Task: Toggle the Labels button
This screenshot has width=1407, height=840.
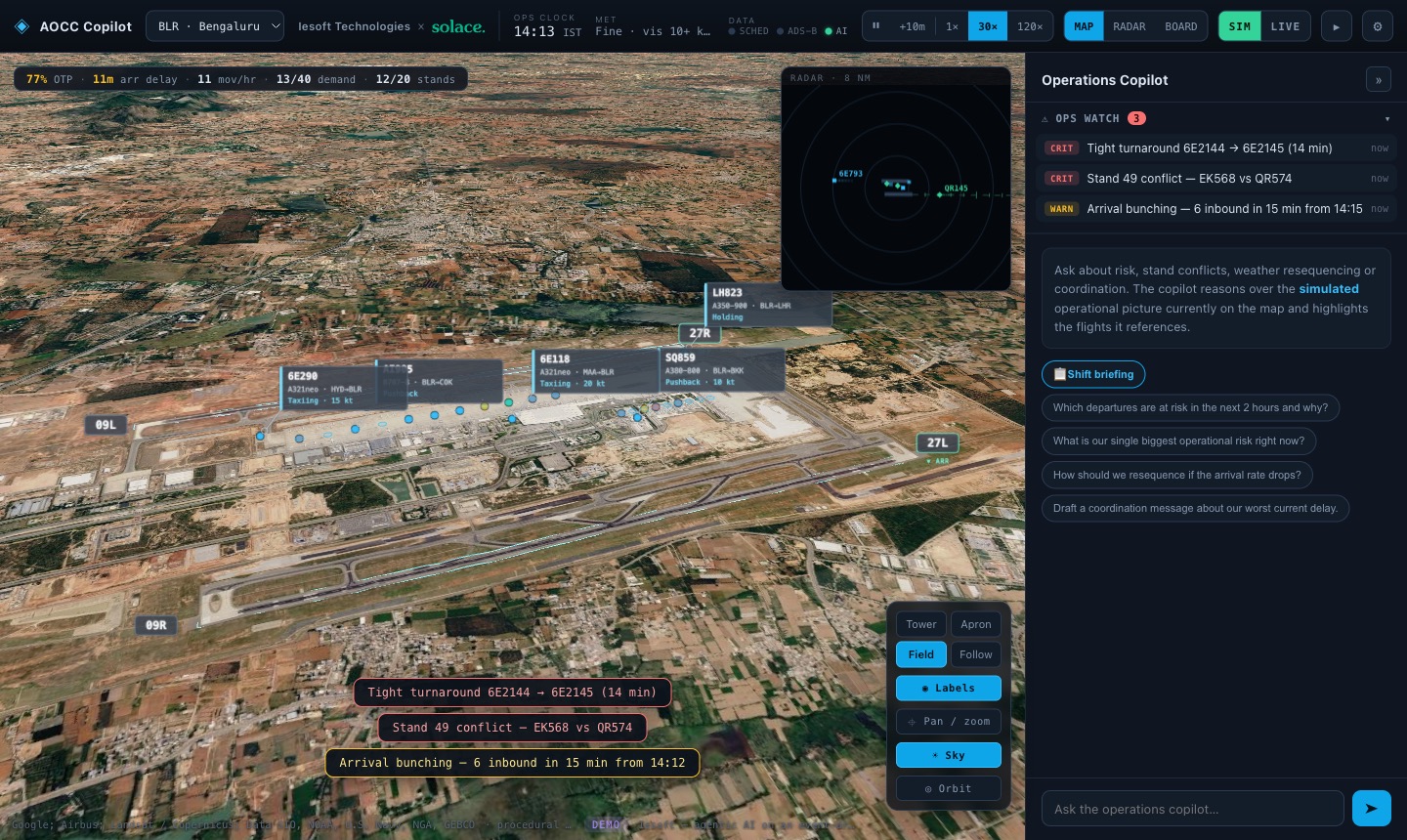Action: (949, 688)
